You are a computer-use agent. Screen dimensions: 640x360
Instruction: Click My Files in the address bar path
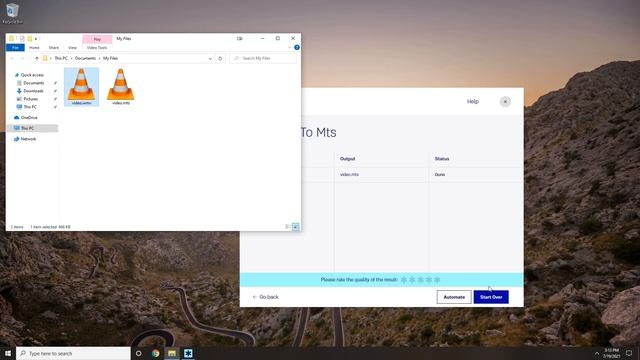[x=110, y=58]
